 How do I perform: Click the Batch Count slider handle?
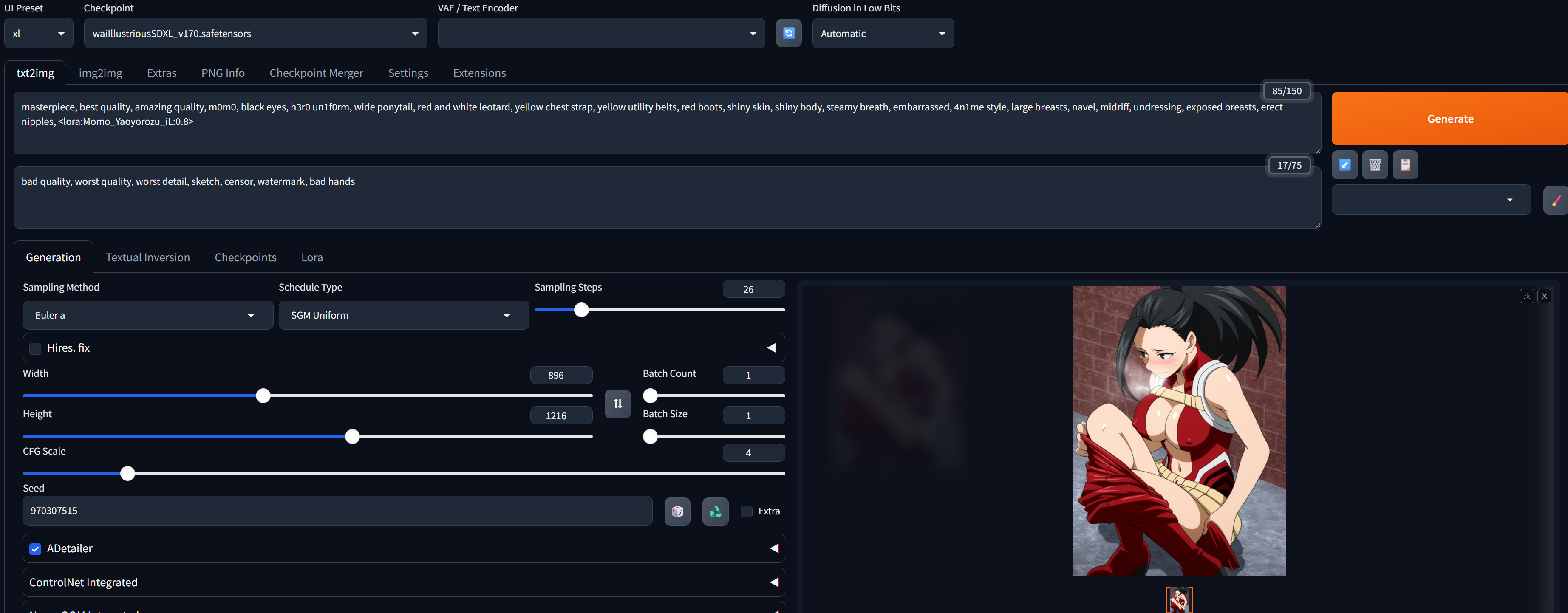[650, 395]
